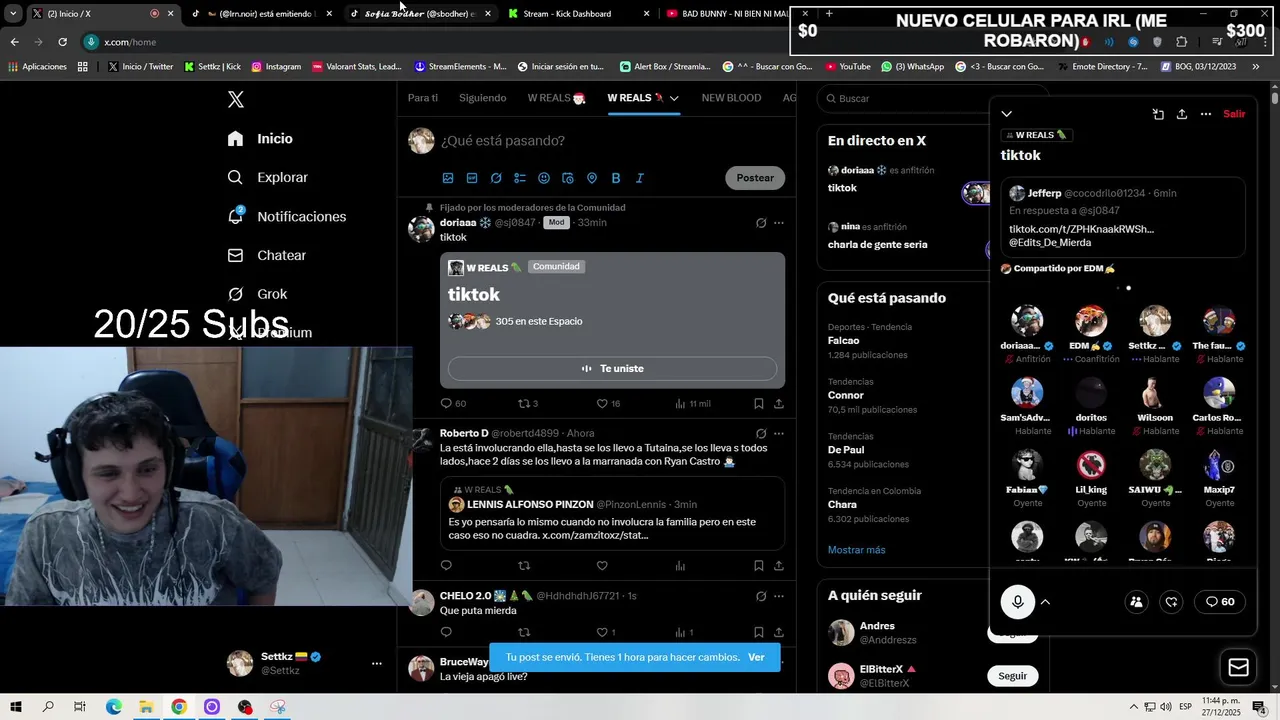Like Roberto D's post

click(x=602, y=566)
